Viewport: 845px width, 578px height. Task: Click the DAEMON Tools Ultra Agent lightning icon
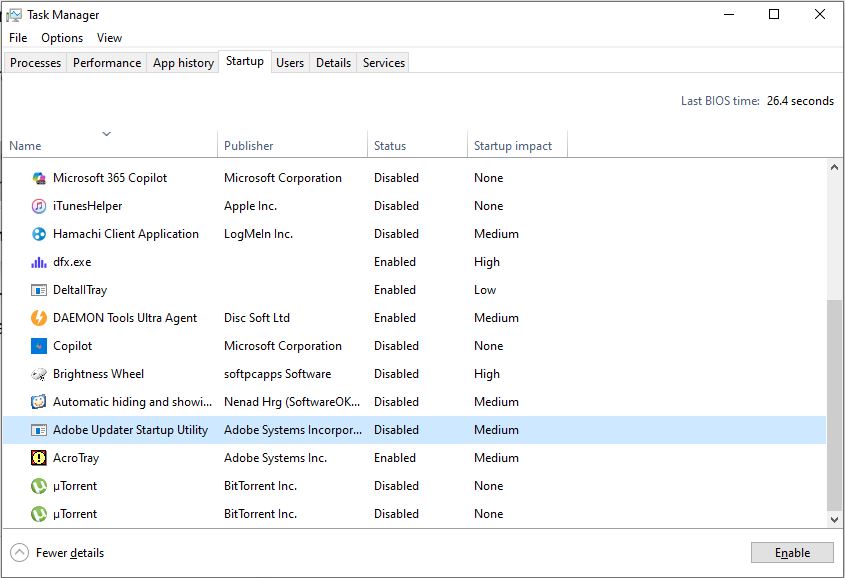(x=39, y=318)
